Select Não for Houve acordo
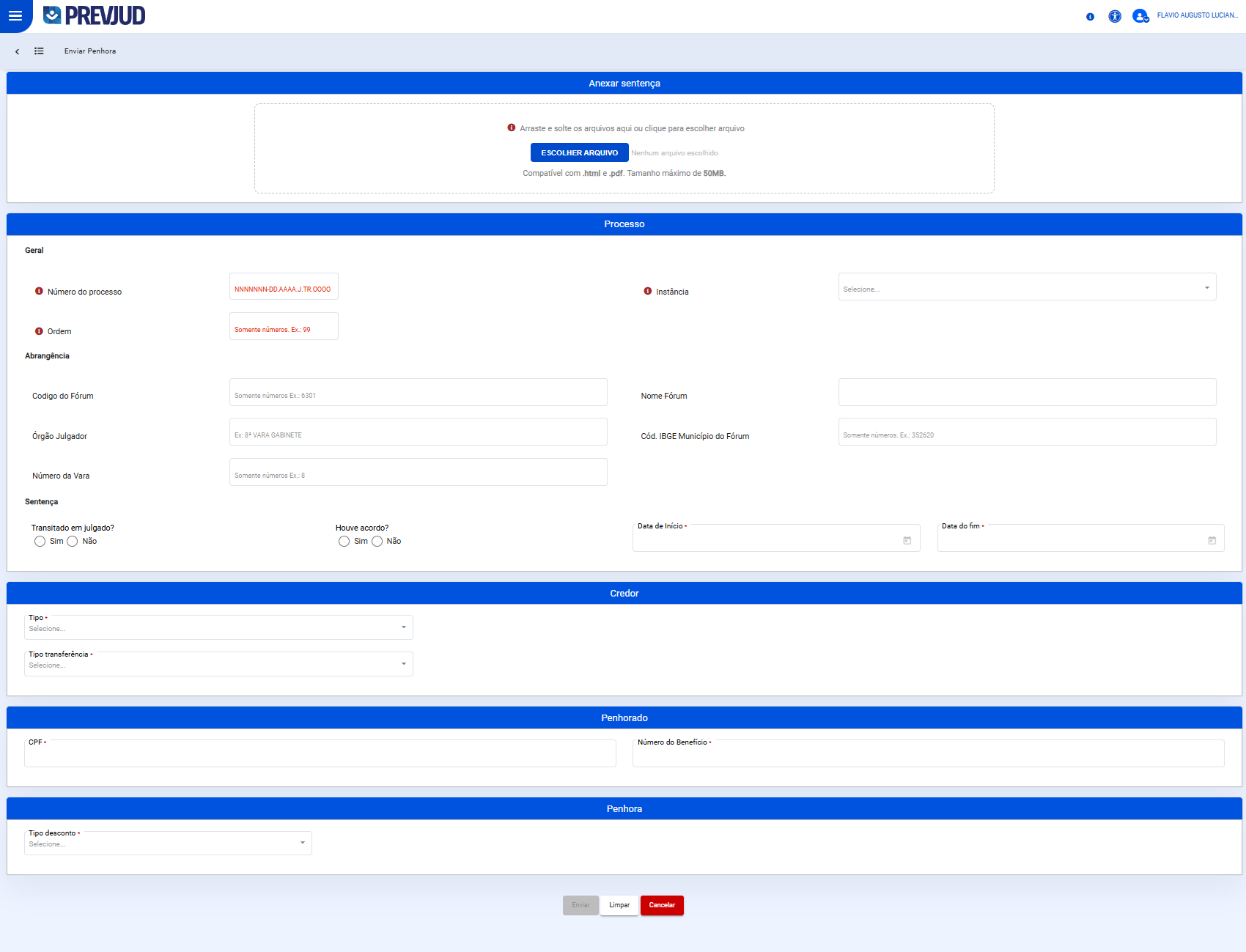Image resolution: width=1246 pixels, height=952 pixels. pyautogui.click(x=377, y=542)
